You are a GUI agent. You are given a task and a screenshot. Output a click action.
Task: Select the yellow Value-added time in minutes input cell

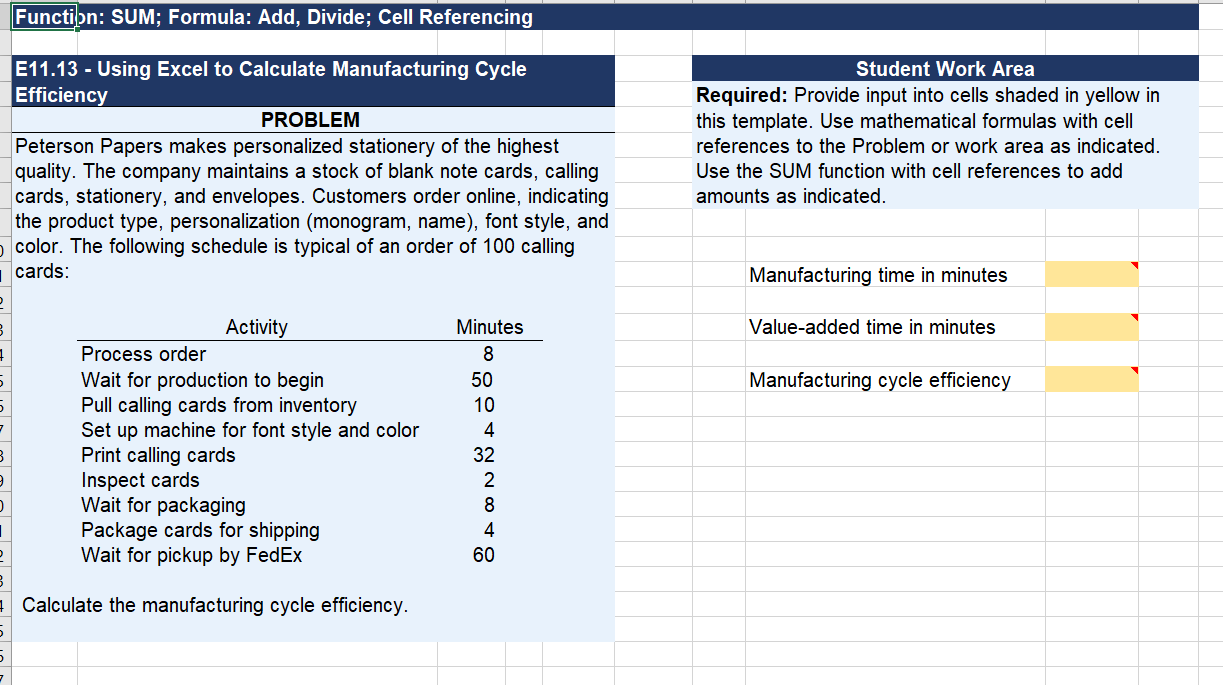[1092, 326]
